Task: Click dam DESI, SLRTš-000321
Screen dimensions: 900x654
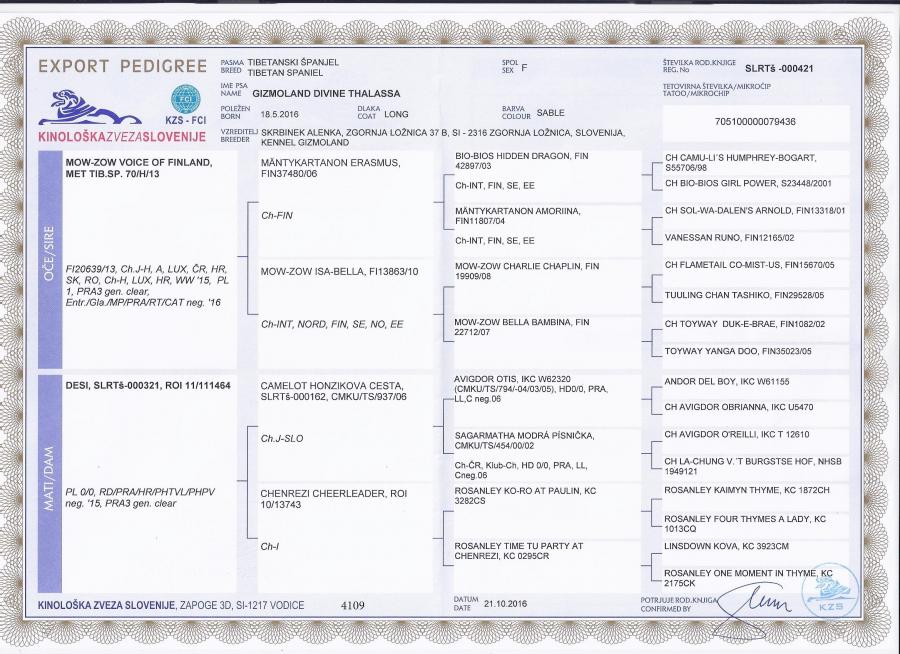Action: 148,385
